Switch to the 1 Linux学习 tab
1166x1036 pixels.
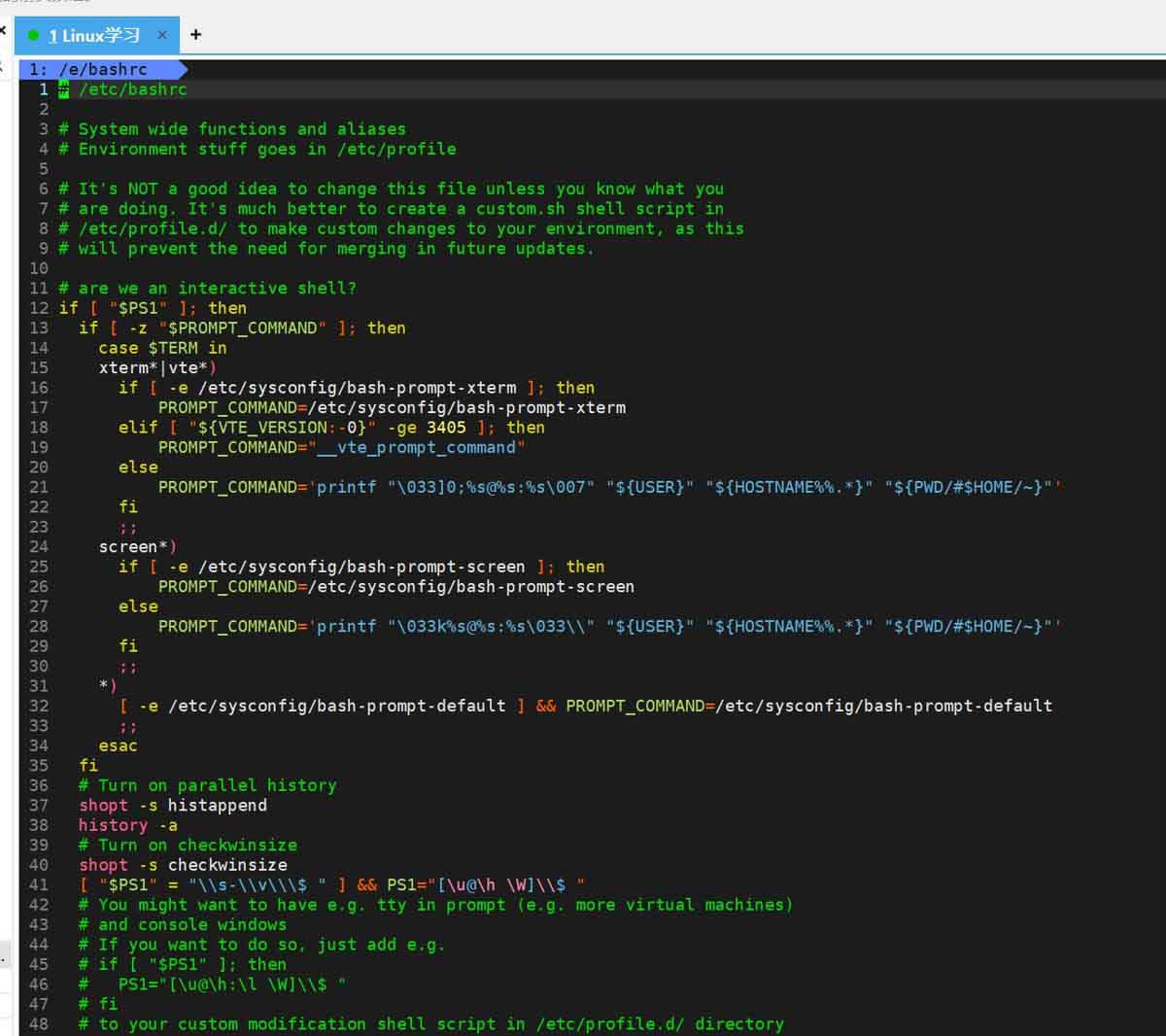(x=94, y=36)
